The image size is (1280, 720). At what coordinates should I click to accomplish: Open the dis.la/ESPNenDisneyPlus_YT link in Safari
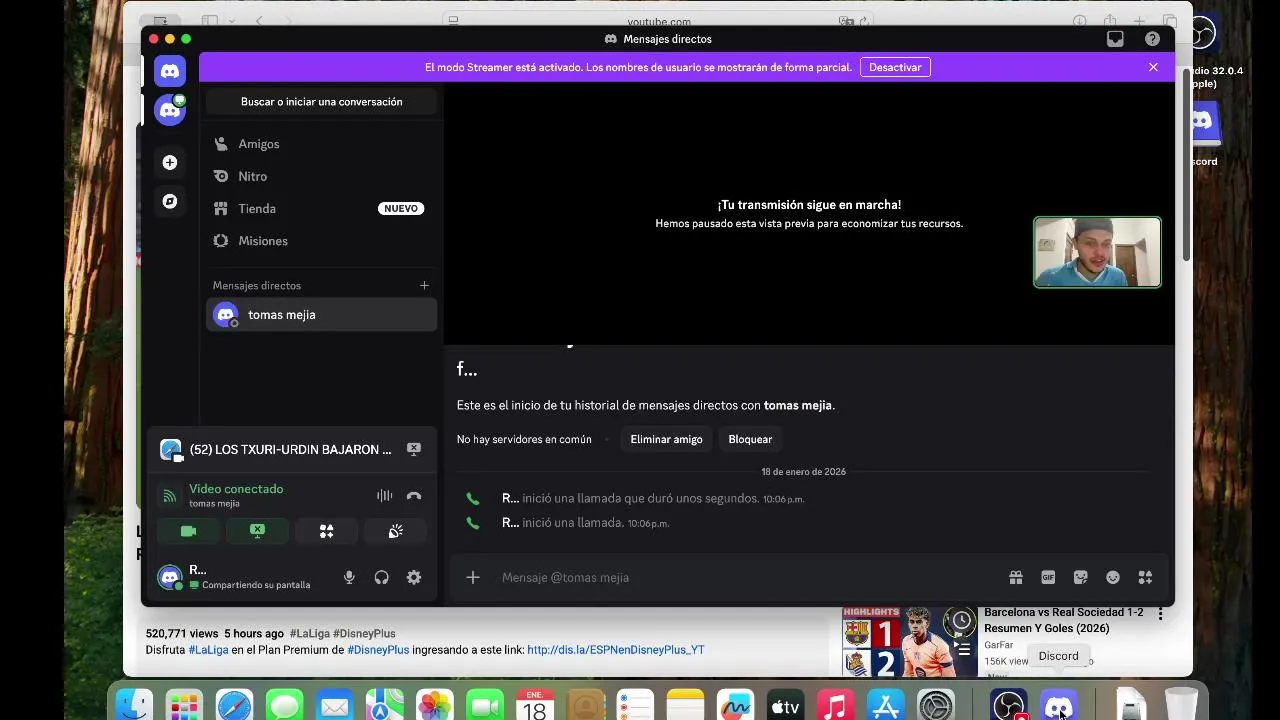616,649
